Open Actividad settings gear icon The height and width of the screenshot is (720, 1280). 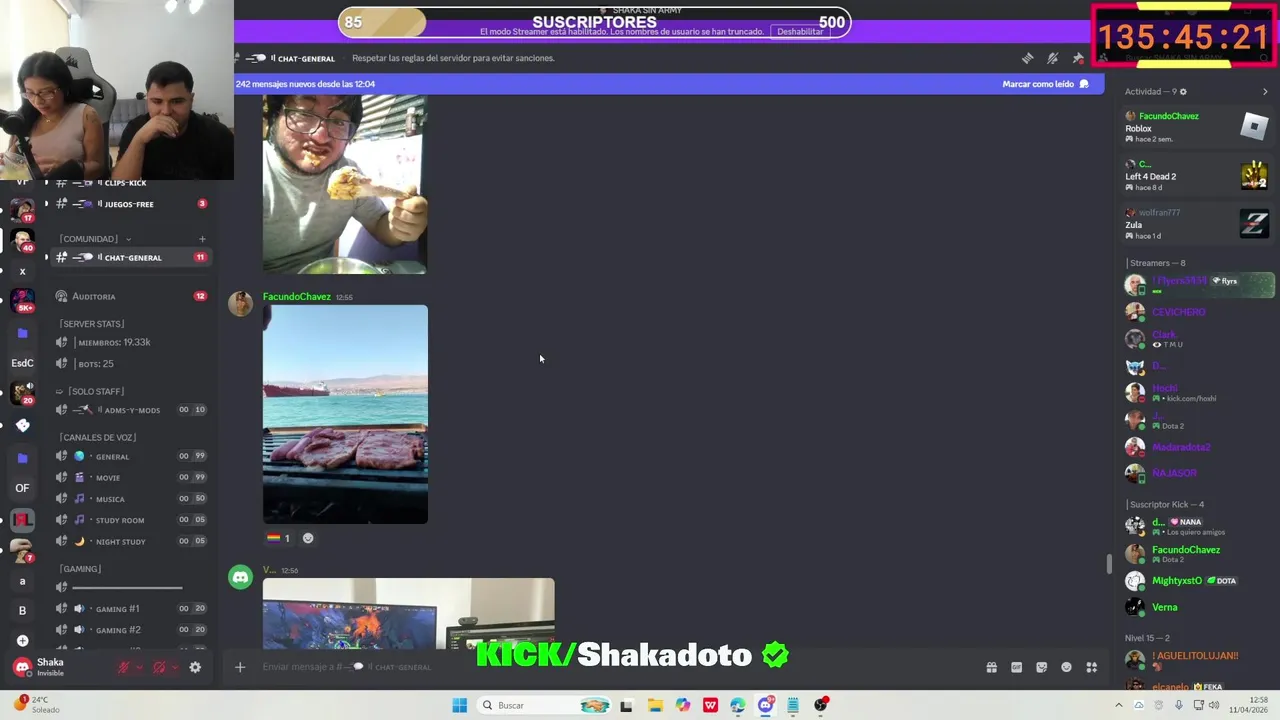[x=1182, y=92]
